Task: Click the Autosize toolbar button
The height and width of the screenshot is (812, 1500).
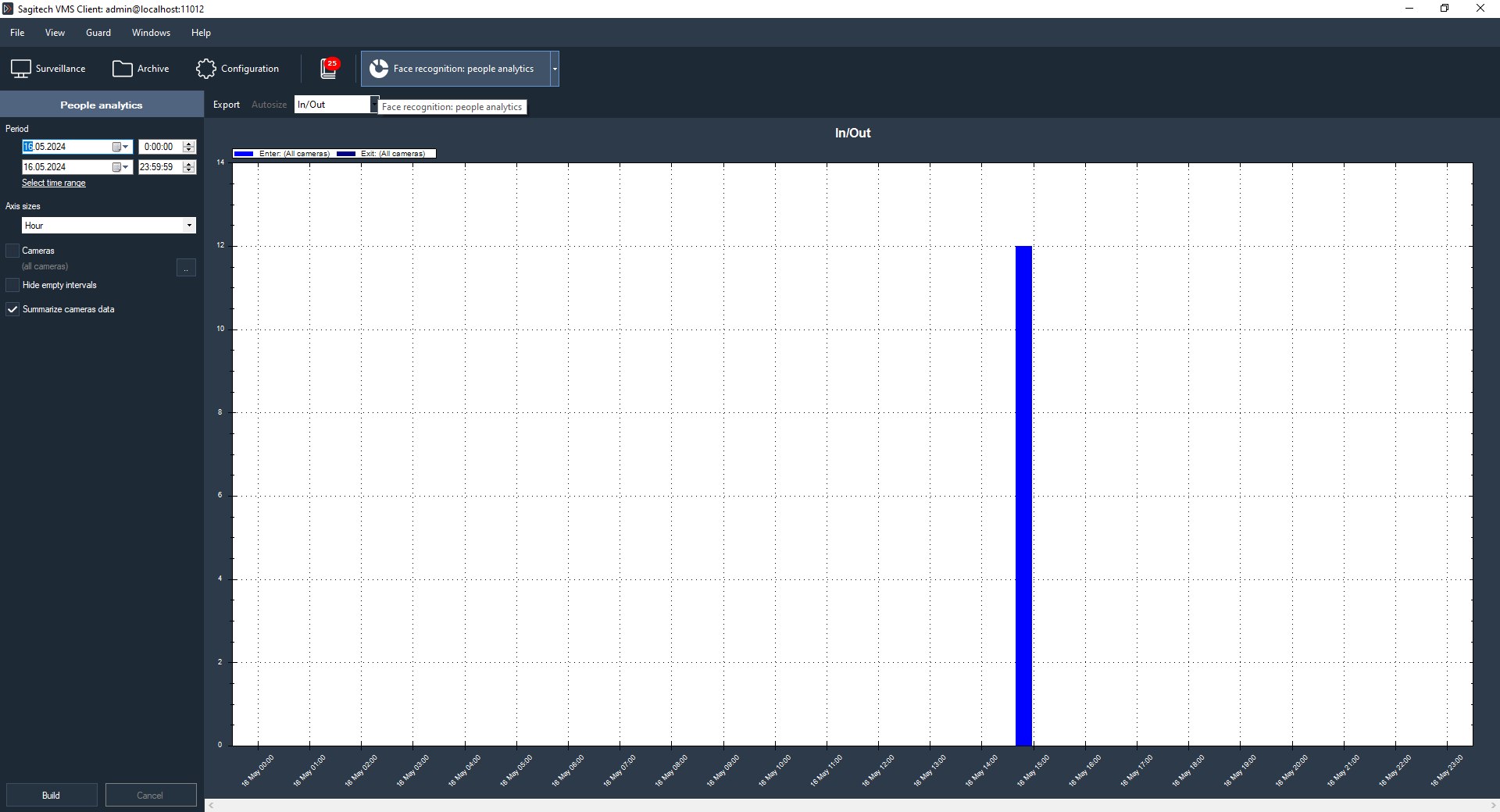Action: point(269,105)
